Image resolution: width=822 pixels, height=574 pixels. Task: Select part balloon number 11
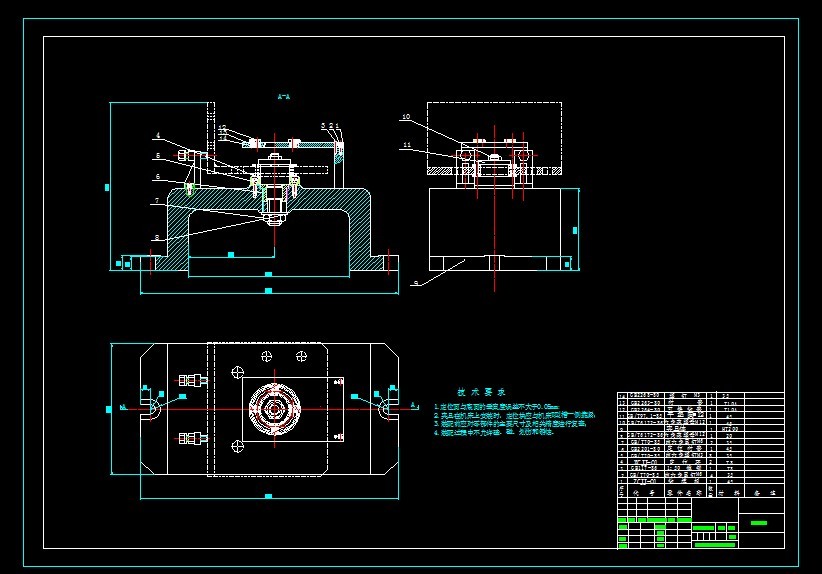pos(407,145)
